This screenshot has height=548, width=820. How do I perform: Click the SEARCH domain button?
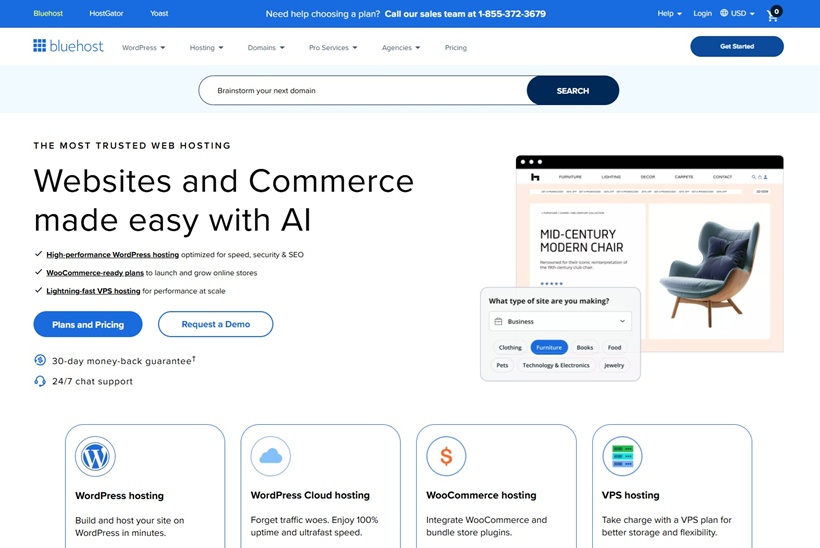[573, 90]
